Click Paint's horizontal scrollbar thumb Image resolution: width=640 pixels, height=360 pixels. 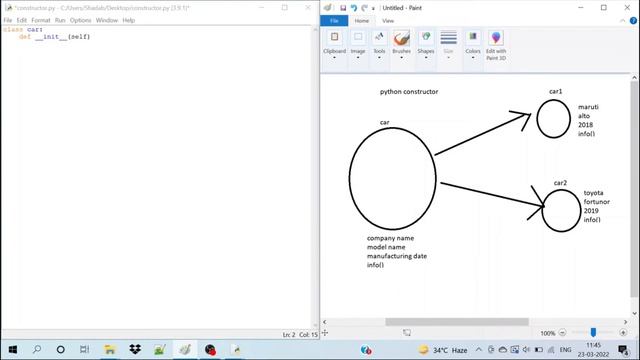pos(457,322)
